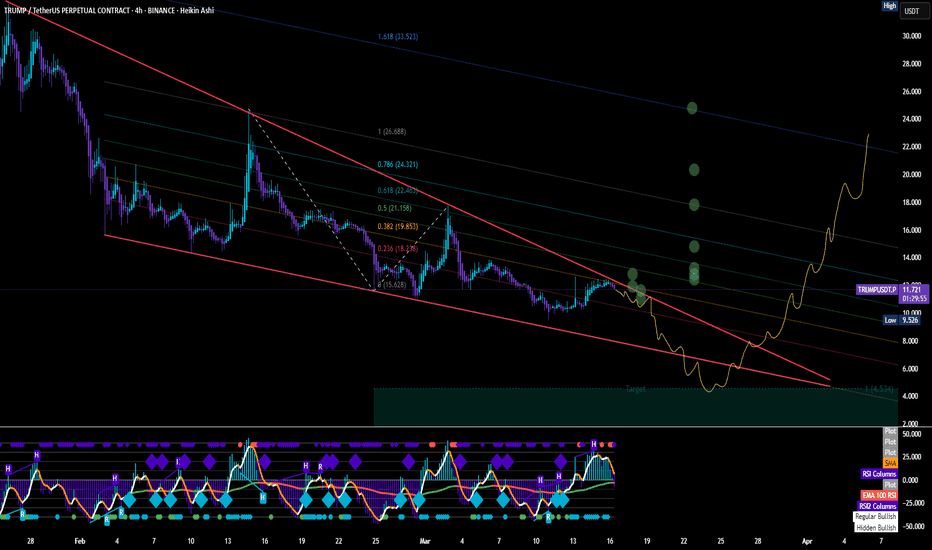
Task: Click the 30.000 price axis value
Action: click(911, 36)
